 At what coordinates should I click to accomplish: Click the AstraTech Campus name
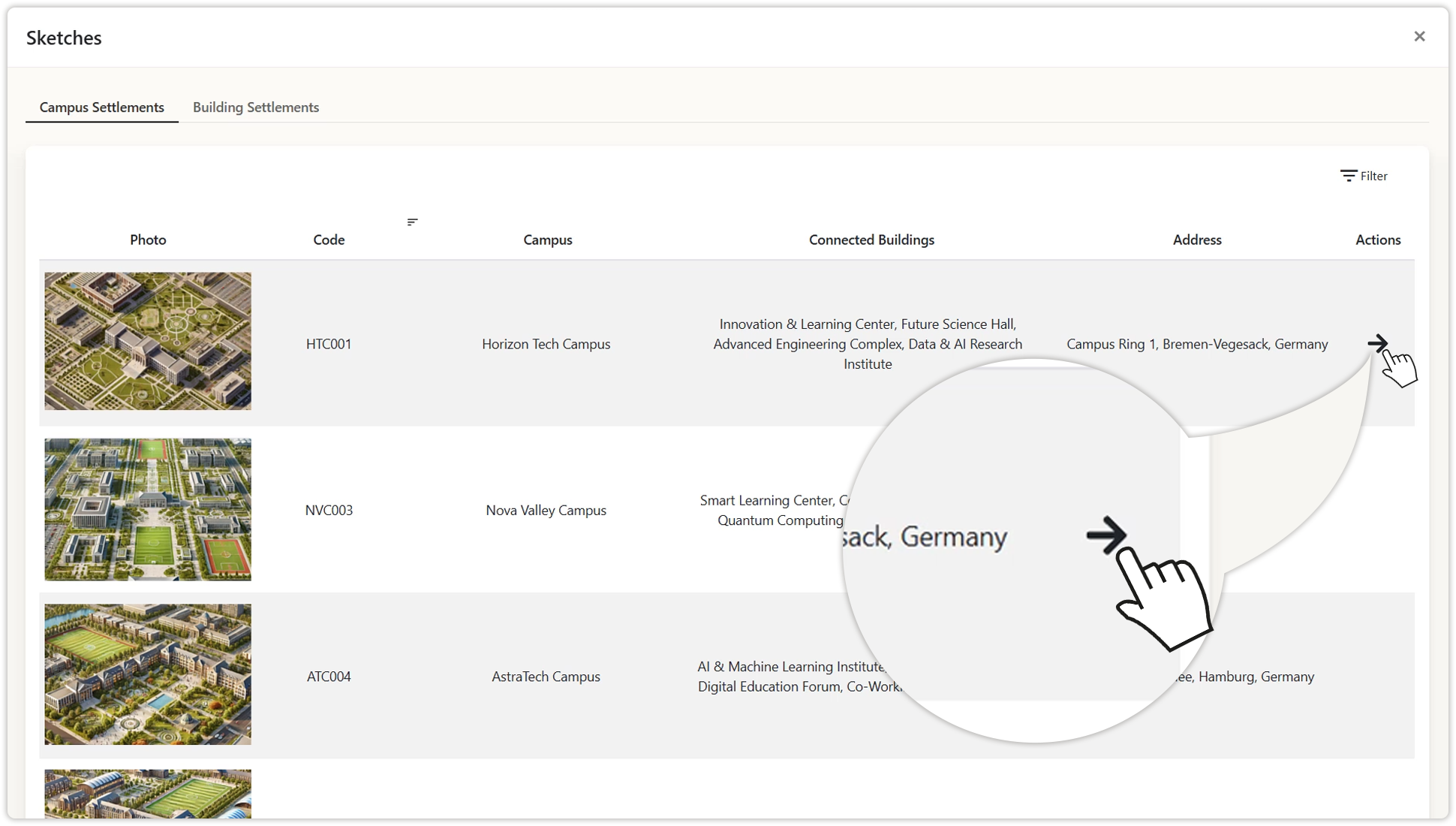pos(546,677)
